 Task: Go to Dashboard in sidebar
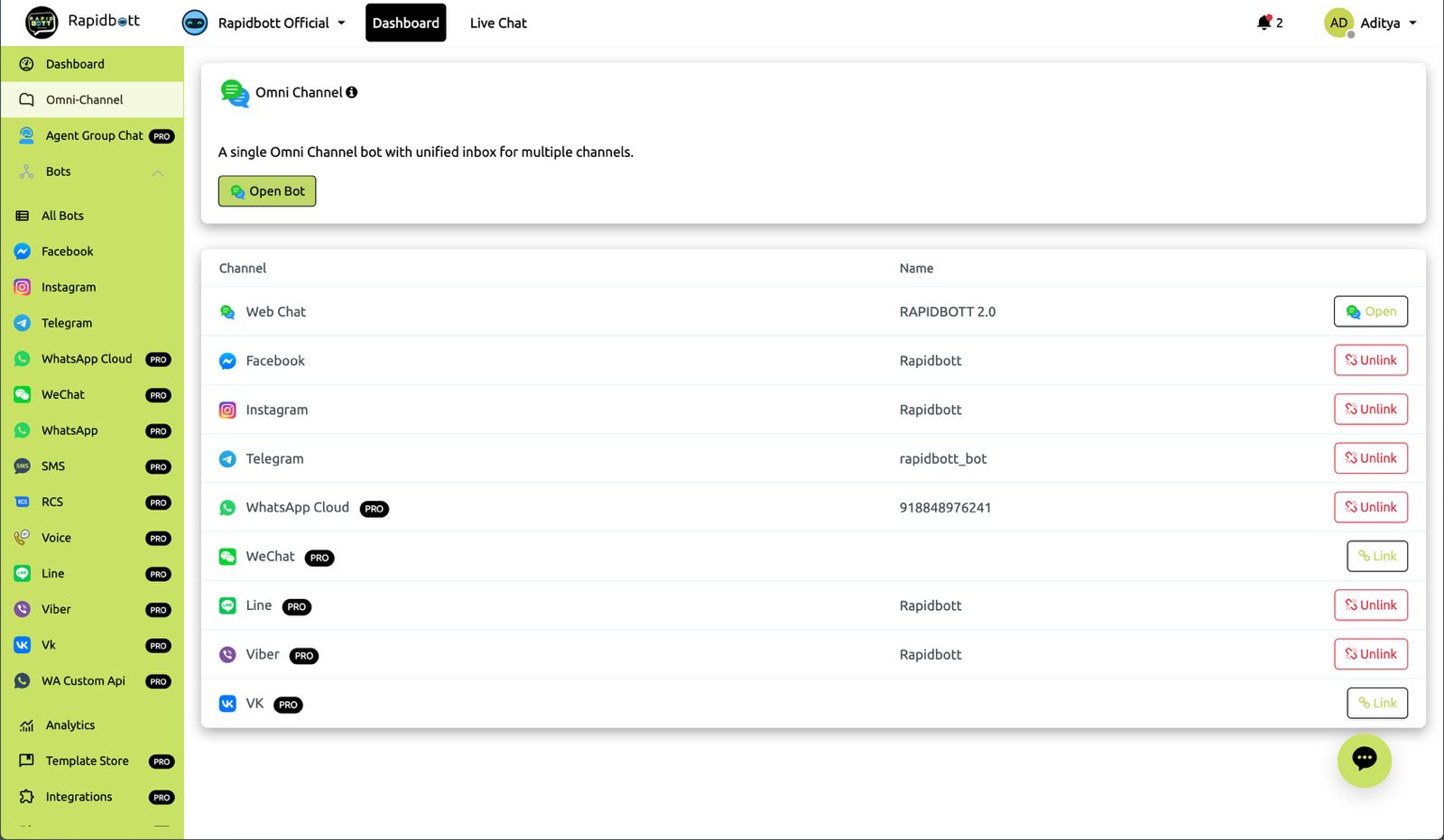point(92,64)
